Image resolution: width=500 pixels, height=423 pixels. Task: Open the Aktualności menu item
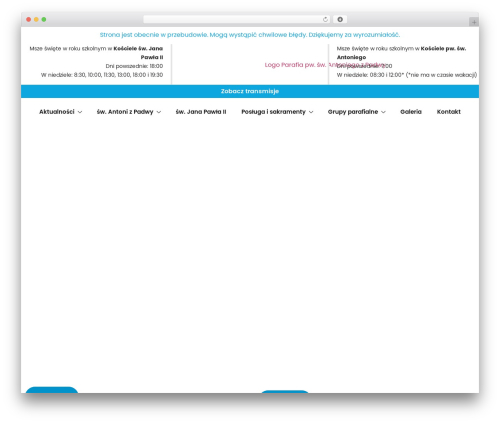(x=57, y=112)
